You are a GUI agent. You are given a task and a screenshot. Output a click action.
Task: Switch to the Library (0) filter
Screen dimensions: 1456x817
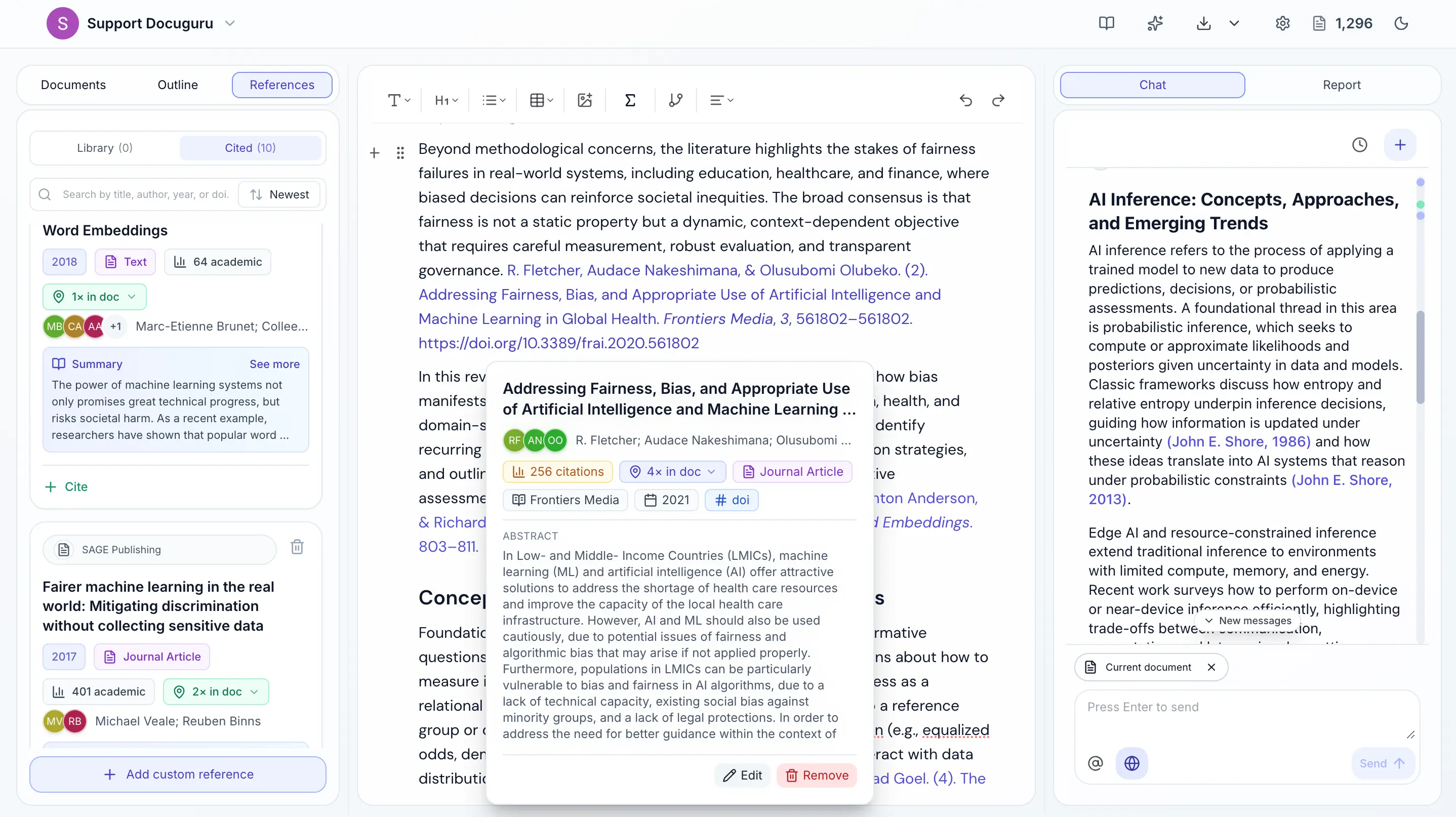click(x=105, y=147)
